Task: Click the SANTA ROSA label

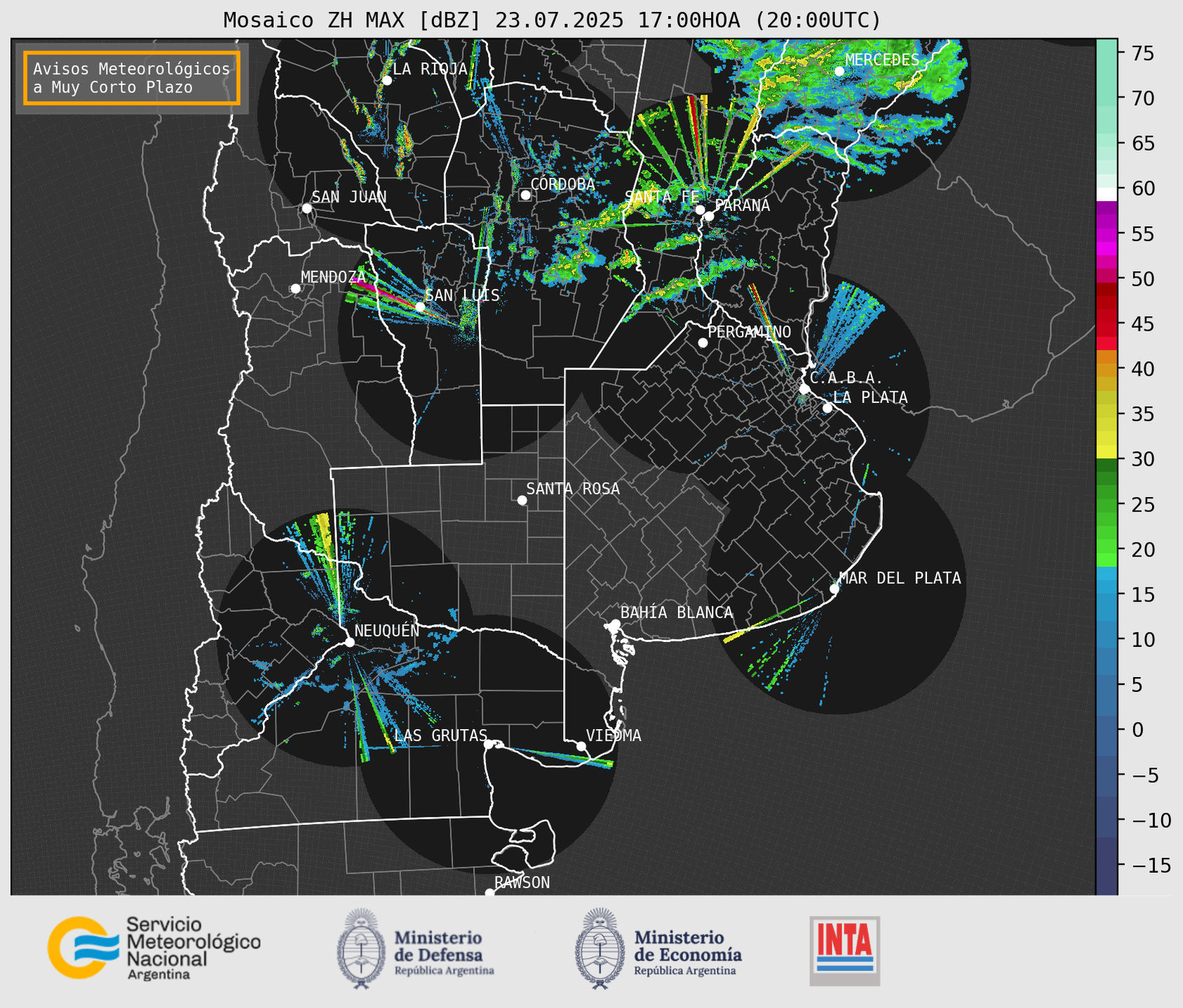Action: click(x=574, y=489)
